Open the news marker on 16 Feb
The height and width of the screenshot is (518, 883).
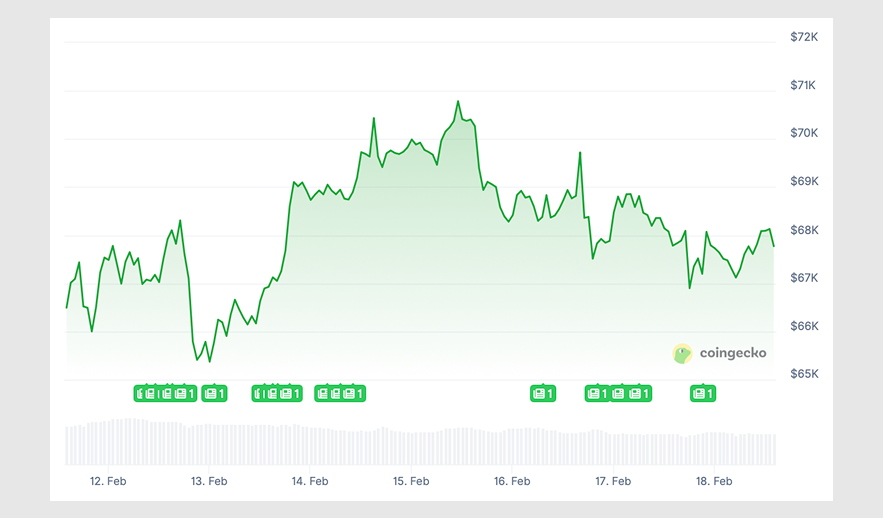pyautogui.click(x=542, y=393)
